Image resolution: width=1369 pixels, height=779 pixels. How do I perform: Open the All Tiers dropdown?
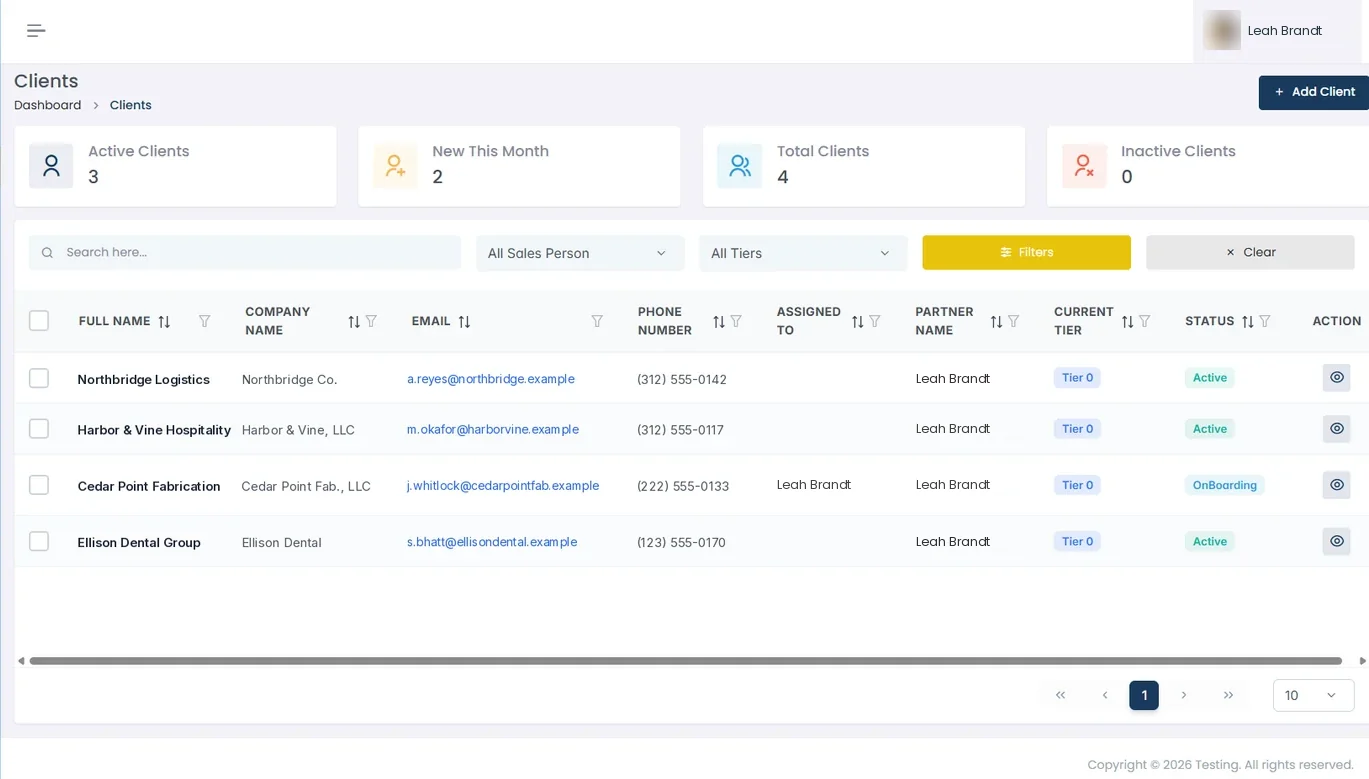(x=803, y=253)
